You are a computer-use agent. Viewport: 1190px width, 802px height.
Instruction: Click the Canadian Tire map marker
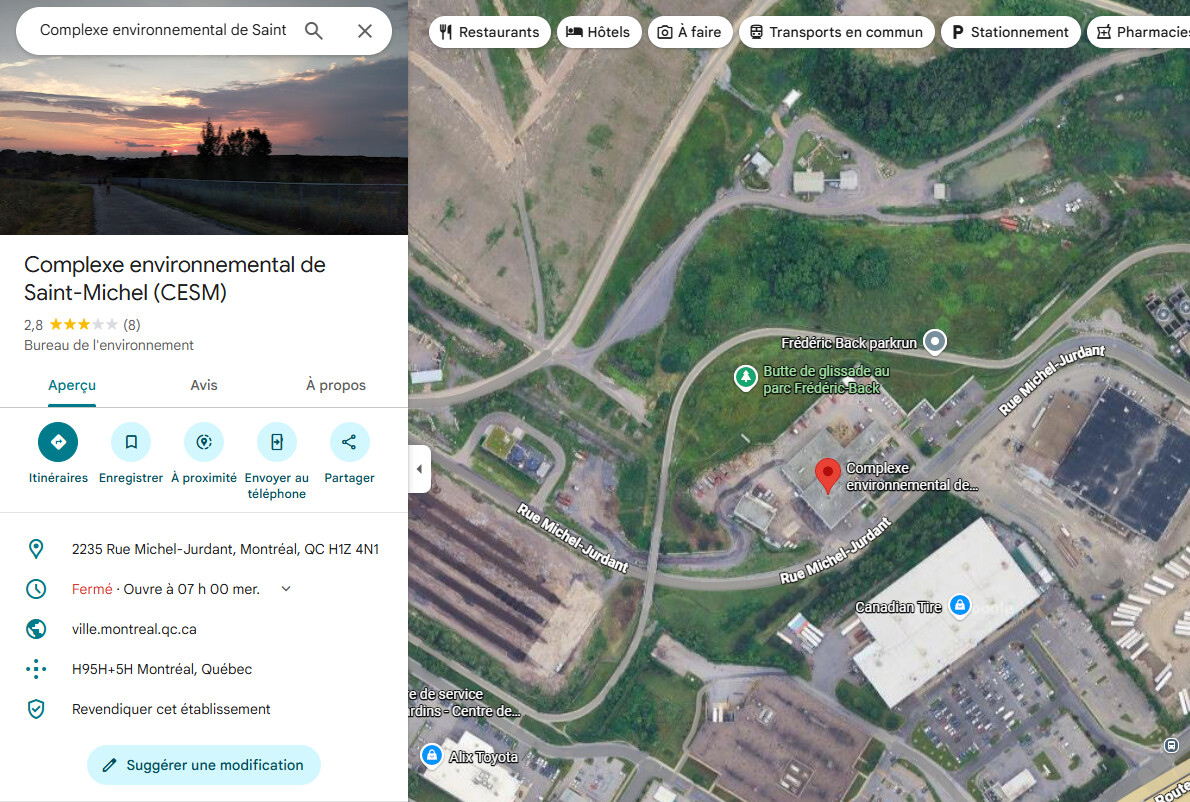click(960, 605)
